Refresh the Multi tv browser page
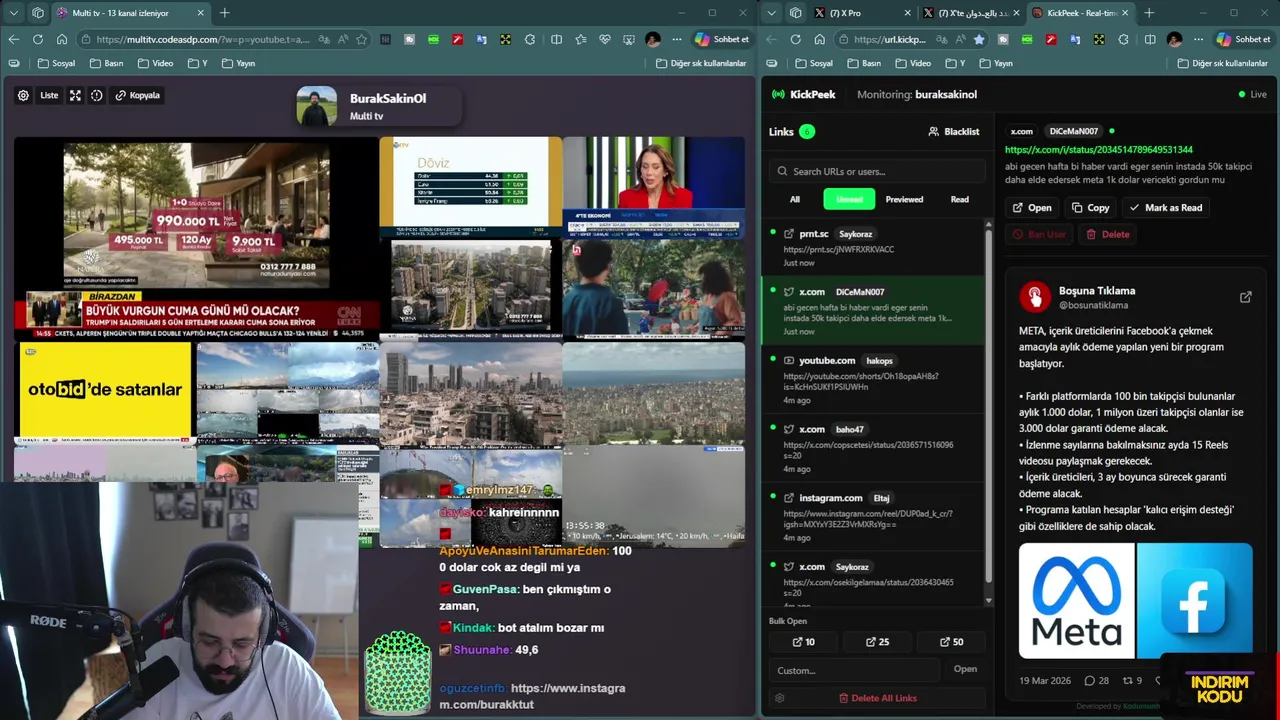The image size is (1280, 720). tap(37, 39)
